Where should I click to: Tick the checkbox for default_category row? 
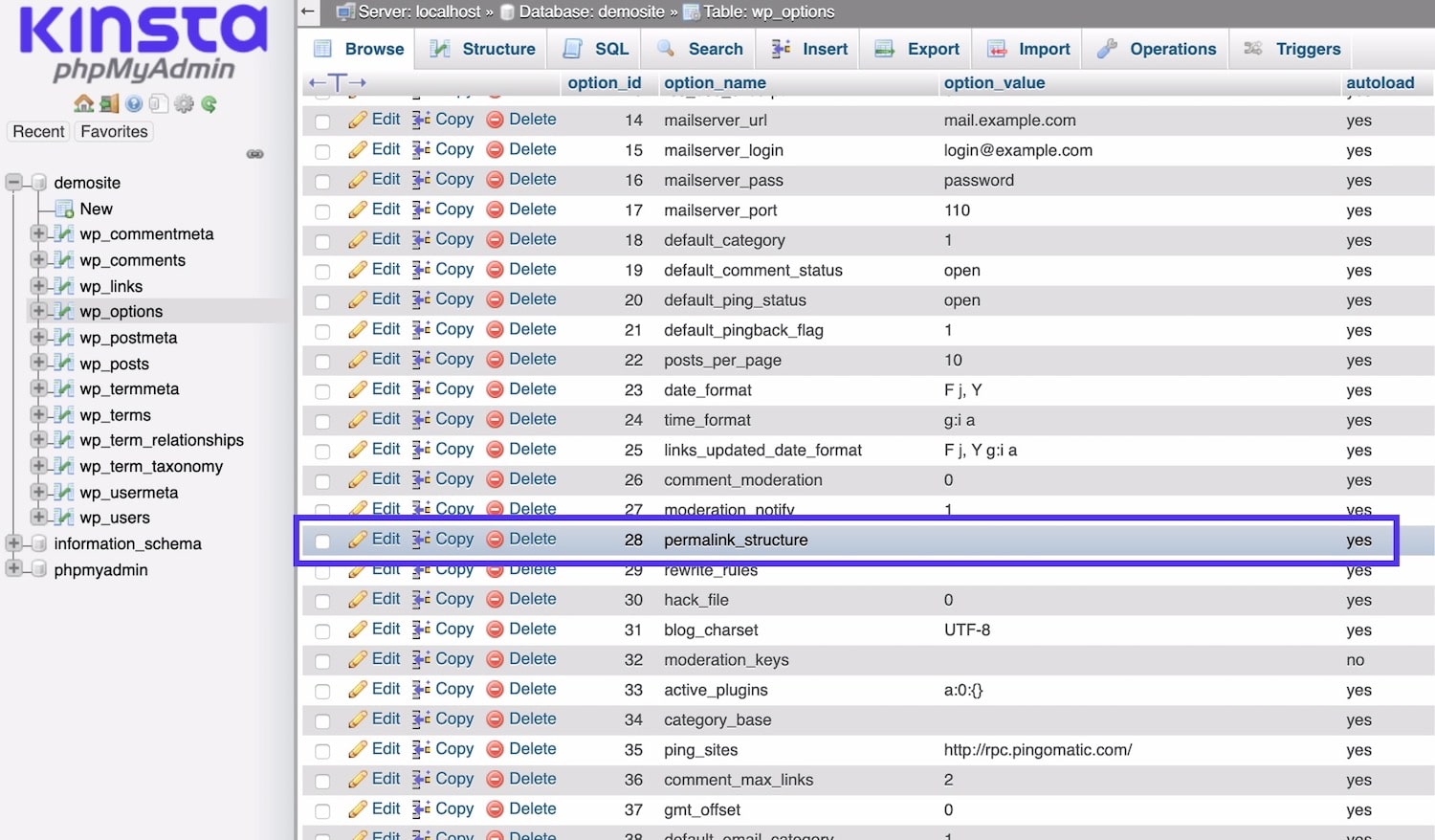(x=321, y=239)
